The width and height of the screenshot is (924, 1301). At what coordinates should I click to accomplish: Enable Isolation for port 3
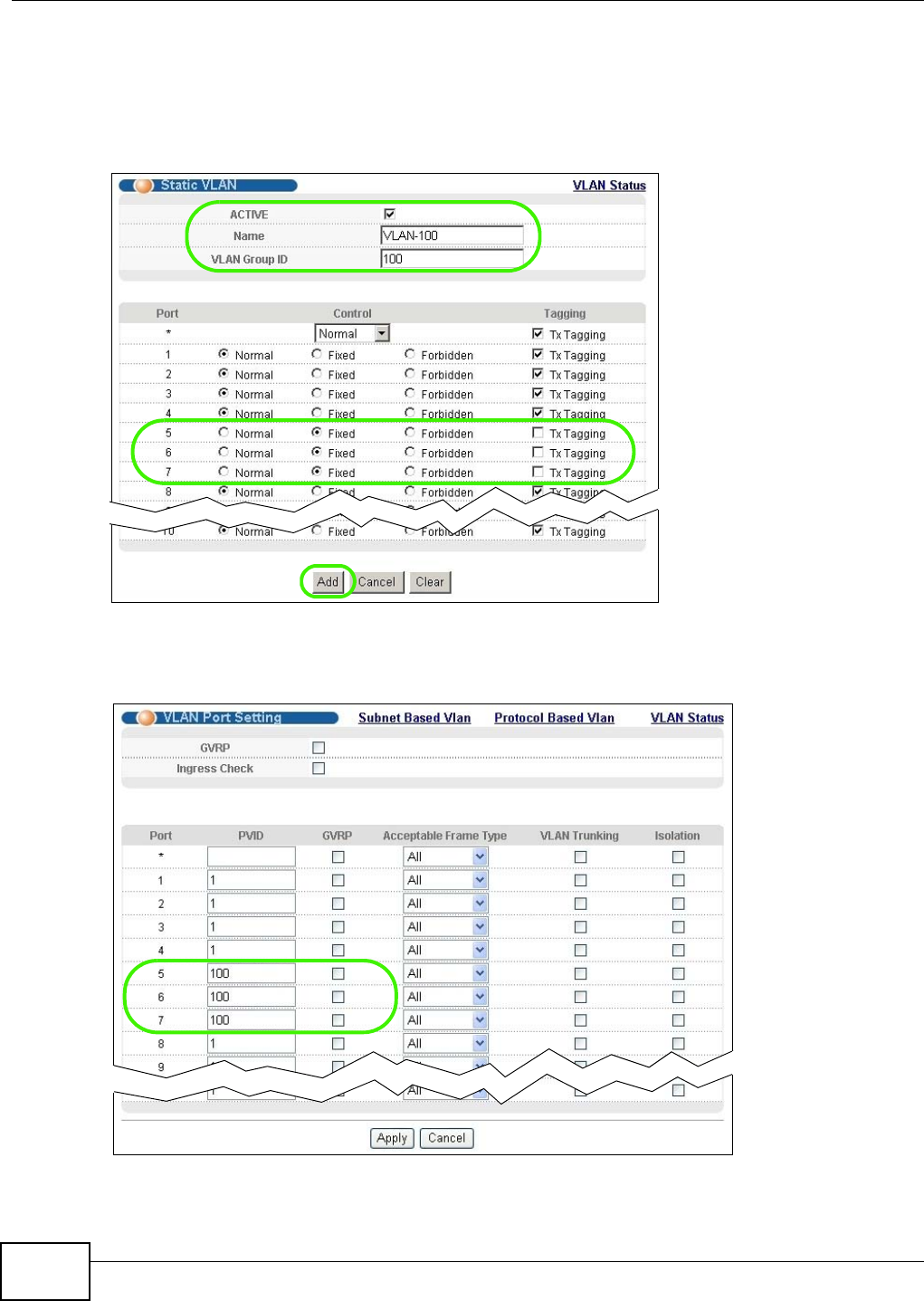tap(678, 927)
